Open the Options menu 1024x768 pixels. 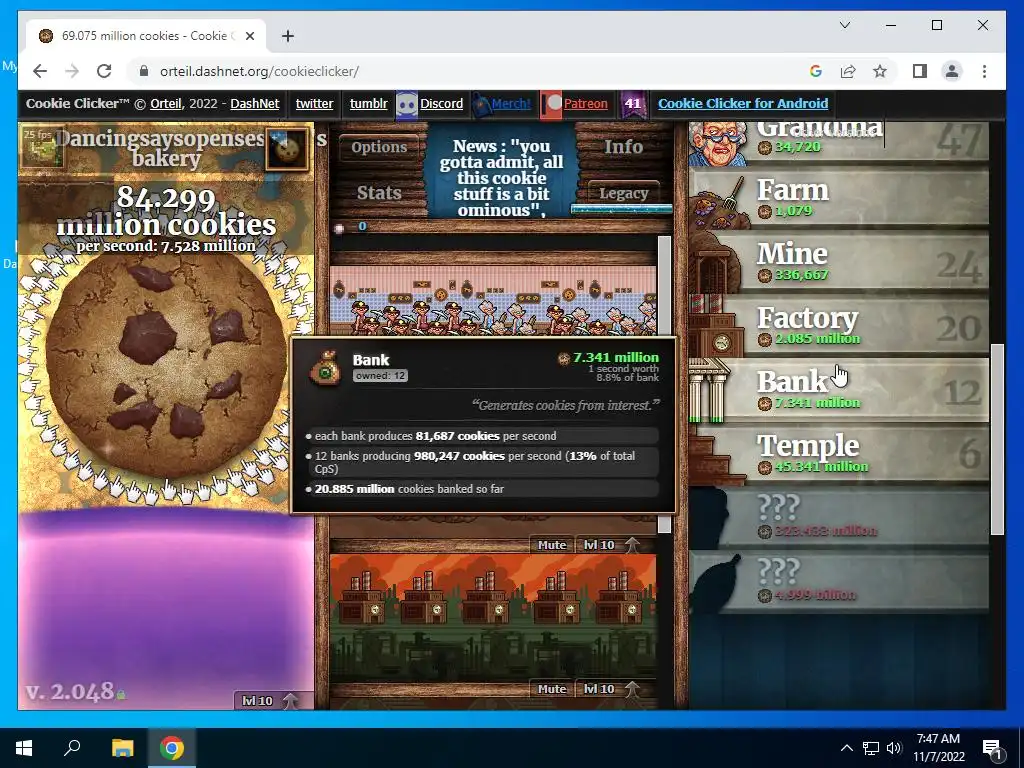pos(379,147)
